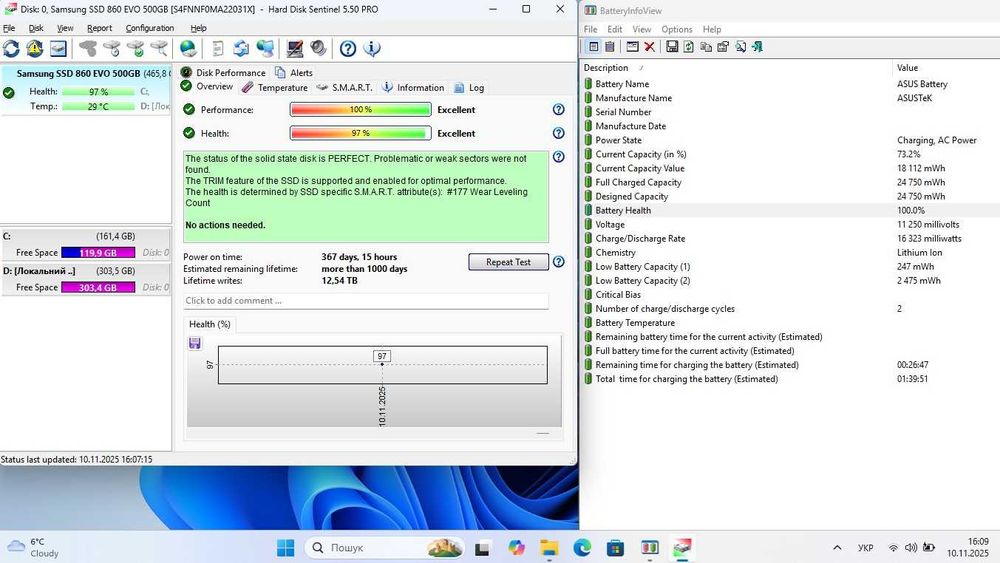Click the globe with computer toolbar icon
Viewport: 1000px width, 563px height.
[265, 48]
